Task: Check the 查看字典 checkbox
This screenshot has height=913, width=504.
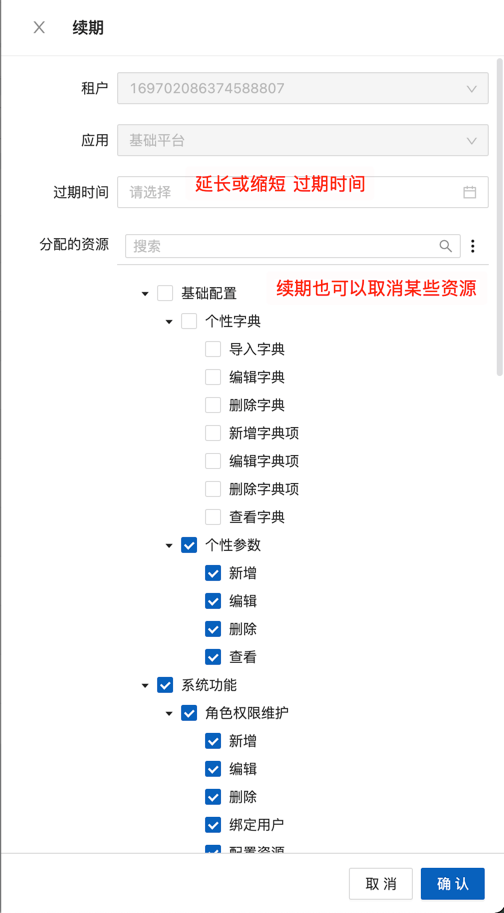Action: click(213, 516)
